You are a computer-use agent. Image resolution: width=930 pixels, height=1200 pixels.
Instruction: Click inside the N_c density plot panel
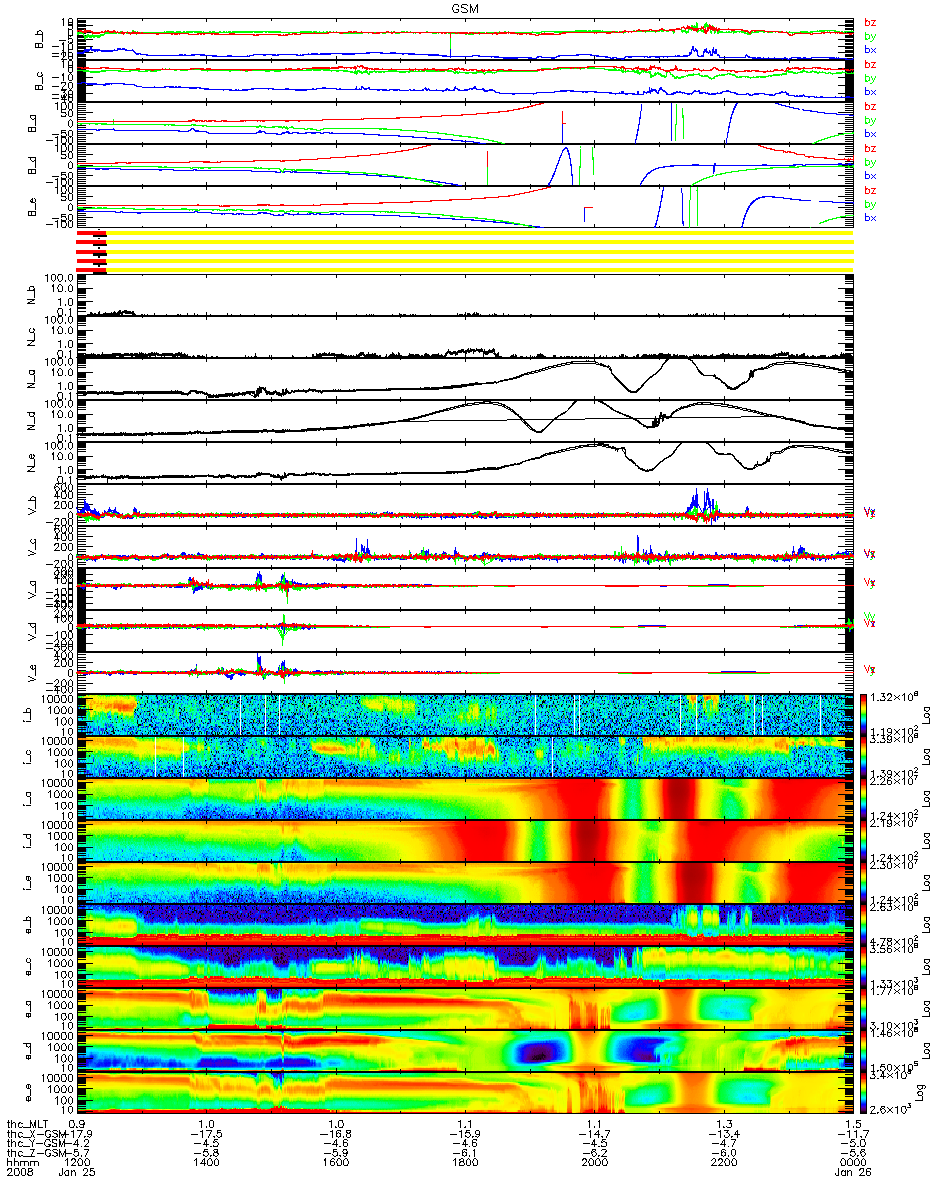point(465,337)
